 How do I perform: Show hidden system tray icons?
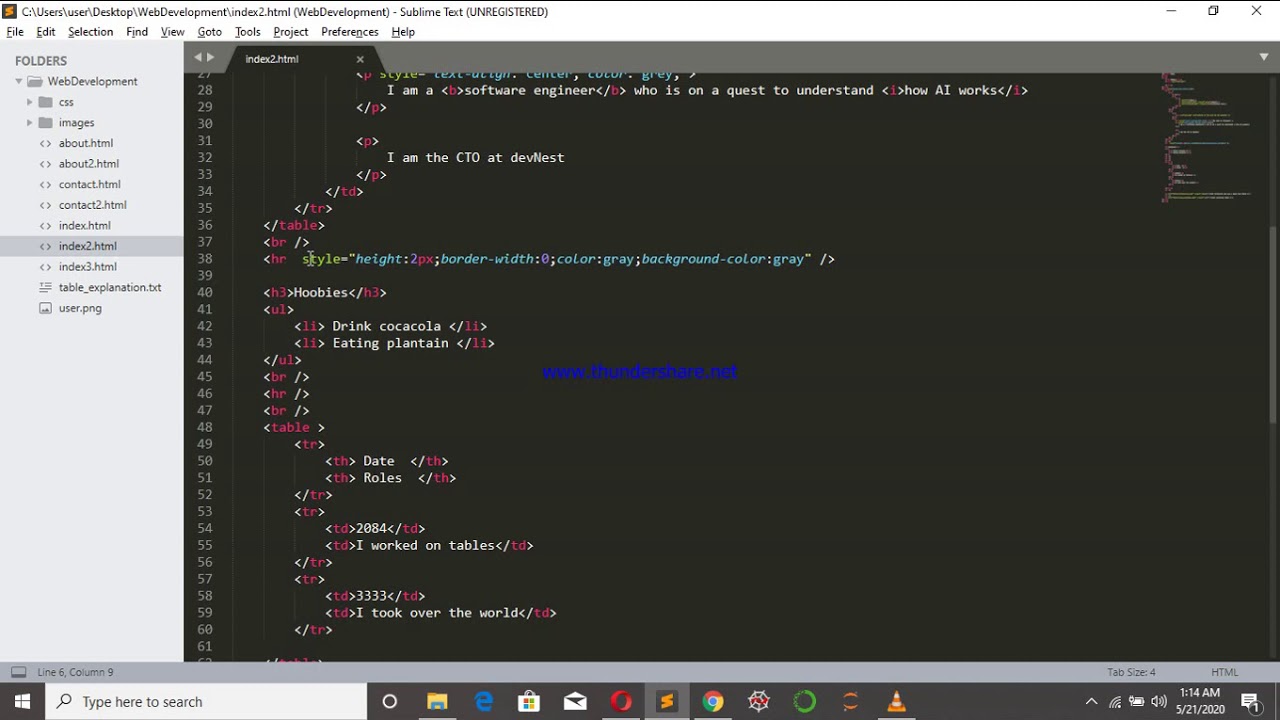(1091, 702)
